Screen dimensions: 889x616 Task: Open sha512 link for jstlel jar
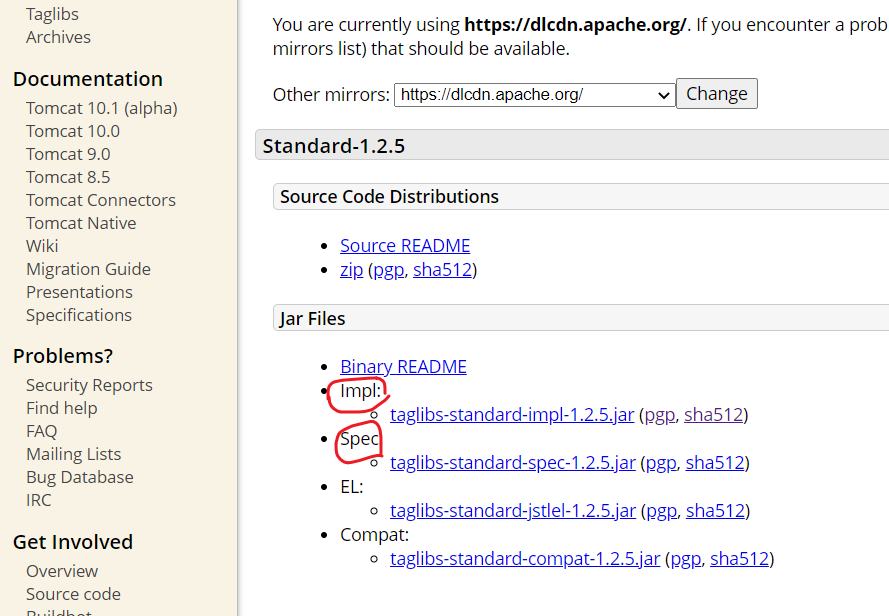pyautogui.click(x=715, y=511)
